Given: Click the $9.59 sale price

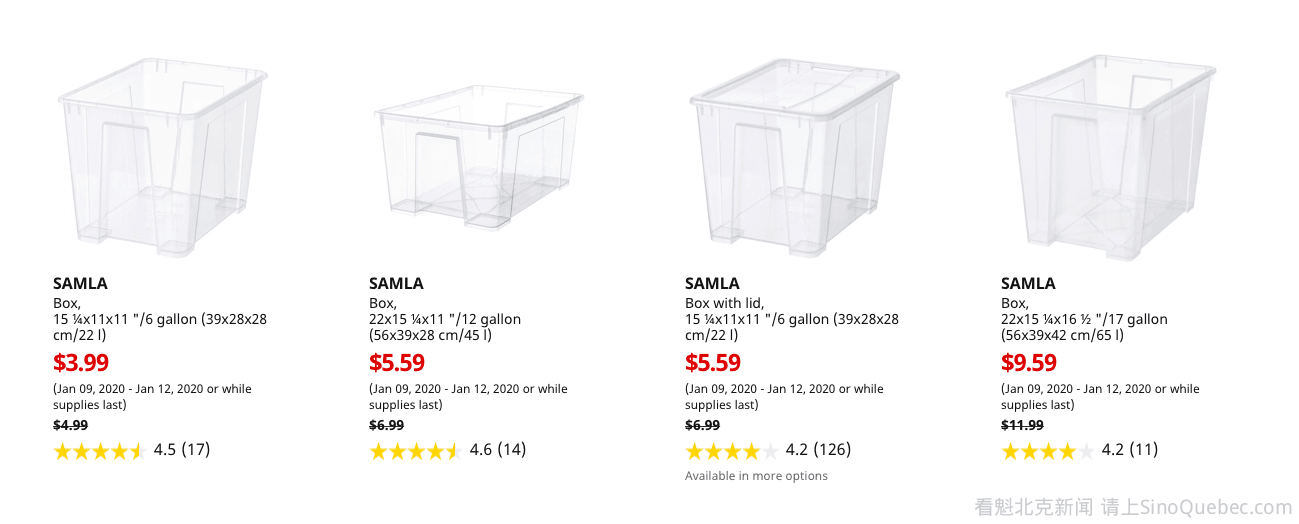Looking at the screenshot, I should click(1029, 362).
